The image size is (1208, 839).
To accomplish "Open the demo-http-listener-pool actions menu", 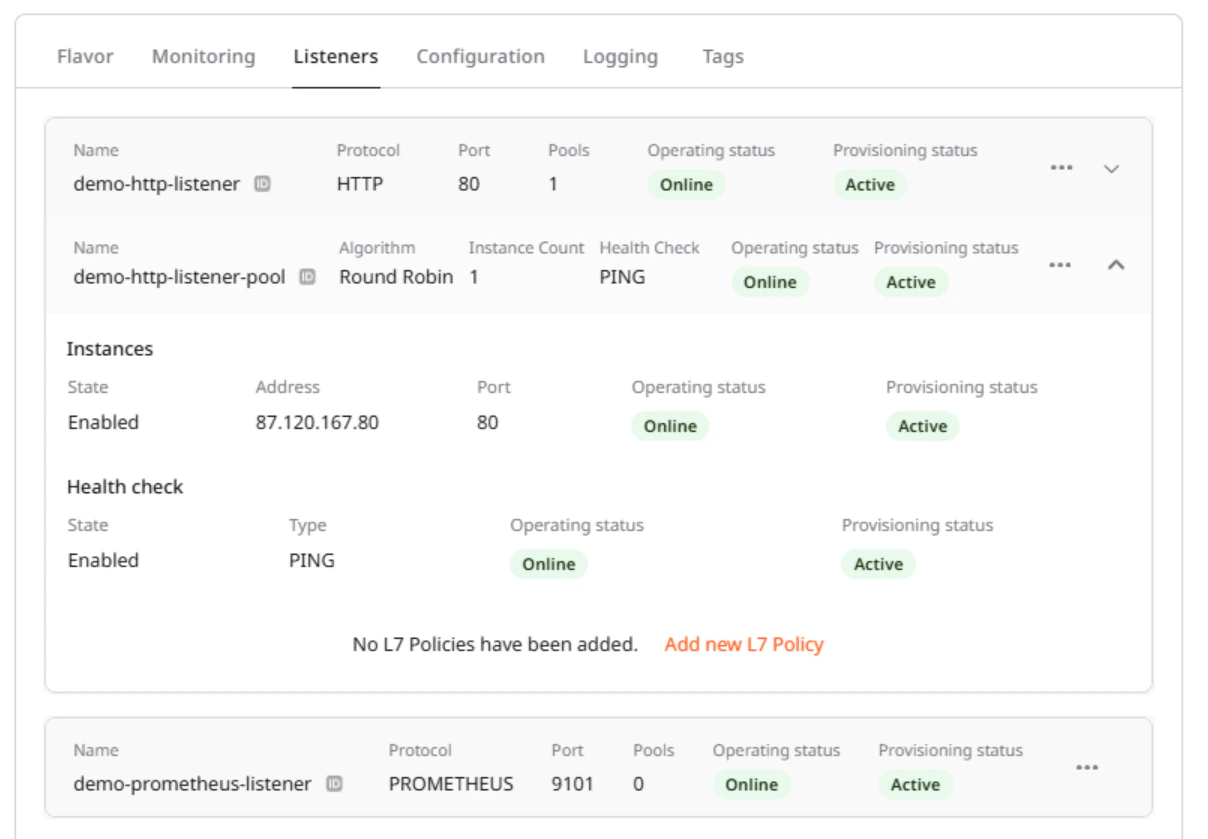I will pos(1060,265).
